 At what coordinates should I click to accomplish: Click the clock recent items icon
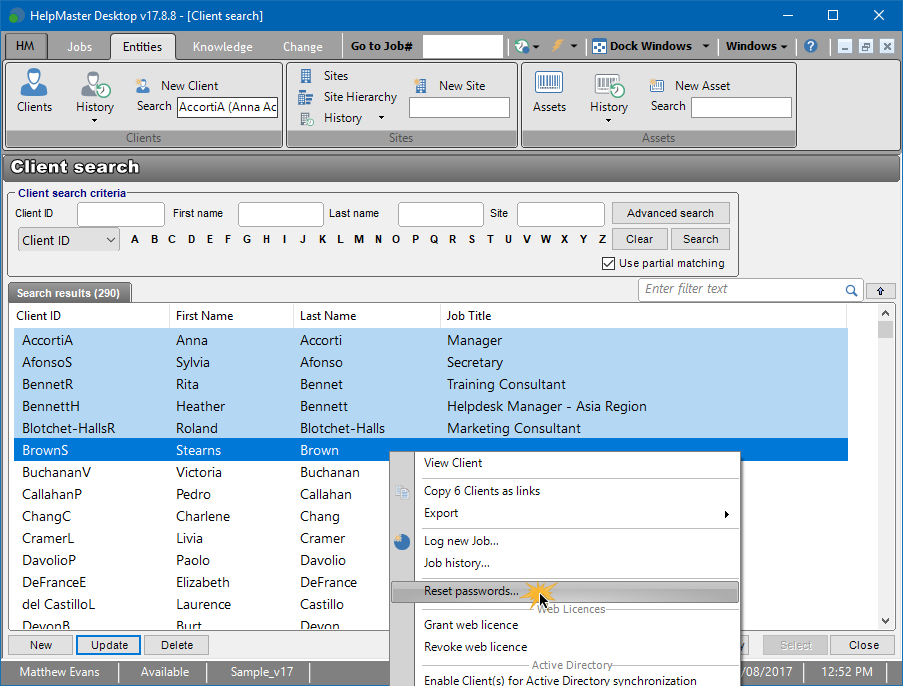(x=522, y=46)
